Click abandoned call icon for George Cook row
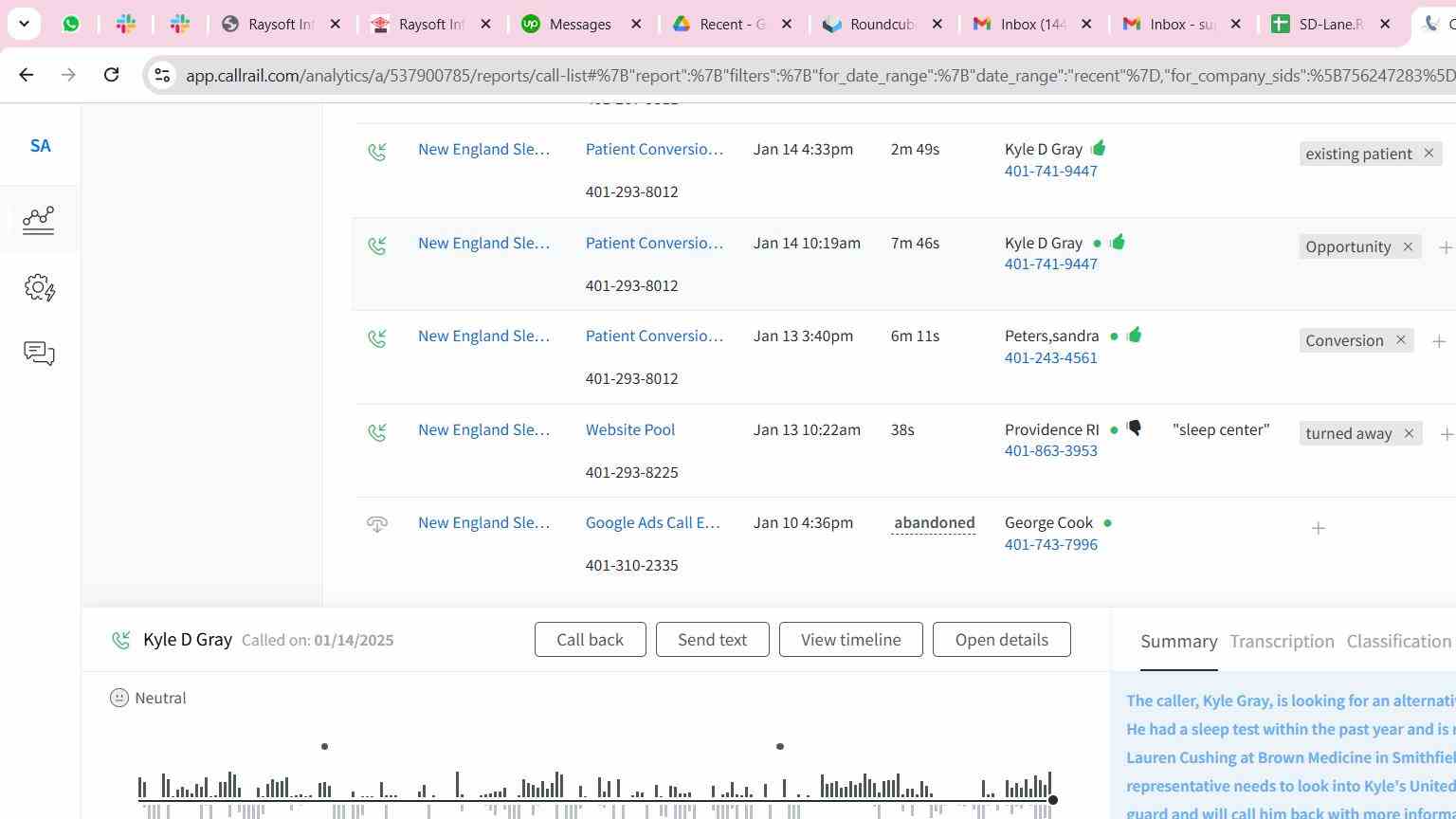Viewport: 1456px width, 819px height. 377,524
